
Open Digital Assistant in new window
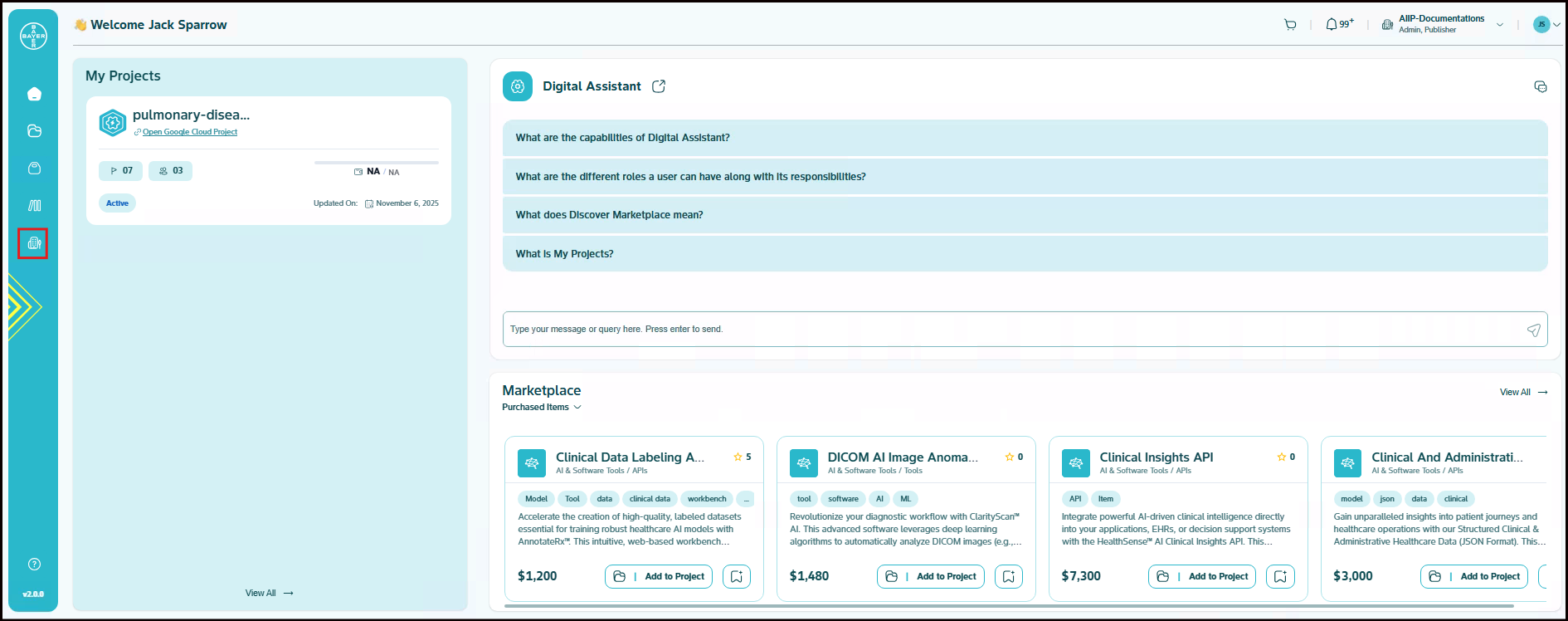659,86
